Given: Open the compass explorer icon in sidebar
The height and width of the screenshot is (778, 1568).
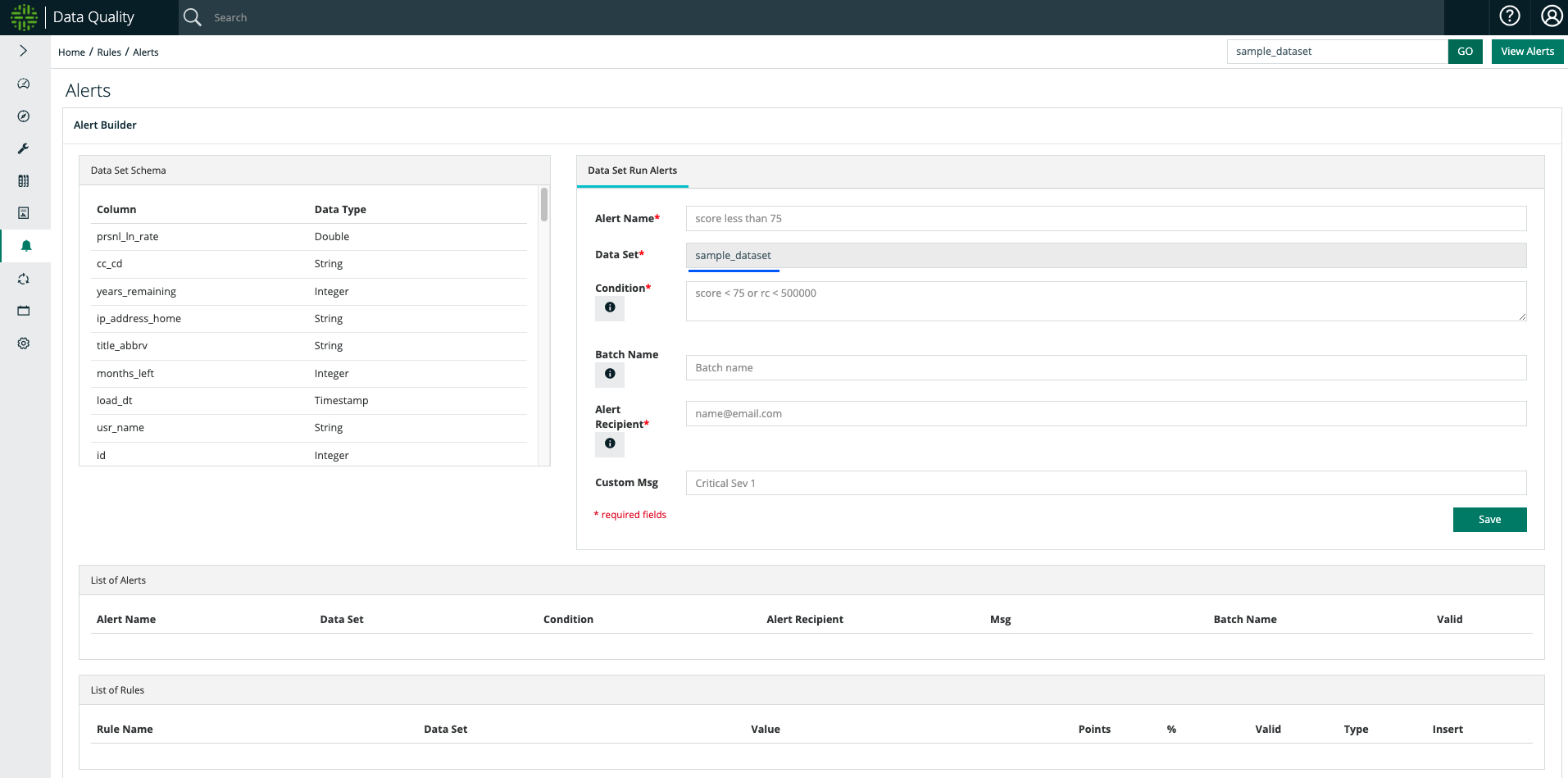Looking at the screenshot, I should coord(24,116).
